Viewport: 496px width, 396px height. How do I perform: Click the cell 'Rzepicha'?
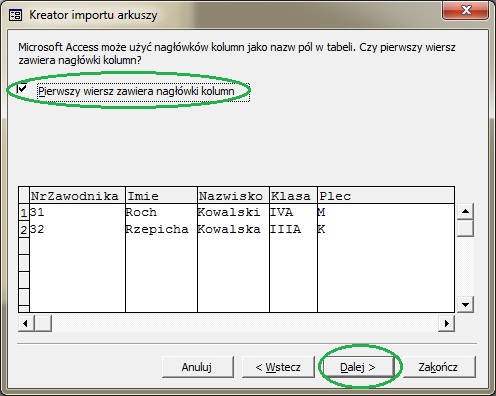[x=161, y=229]
